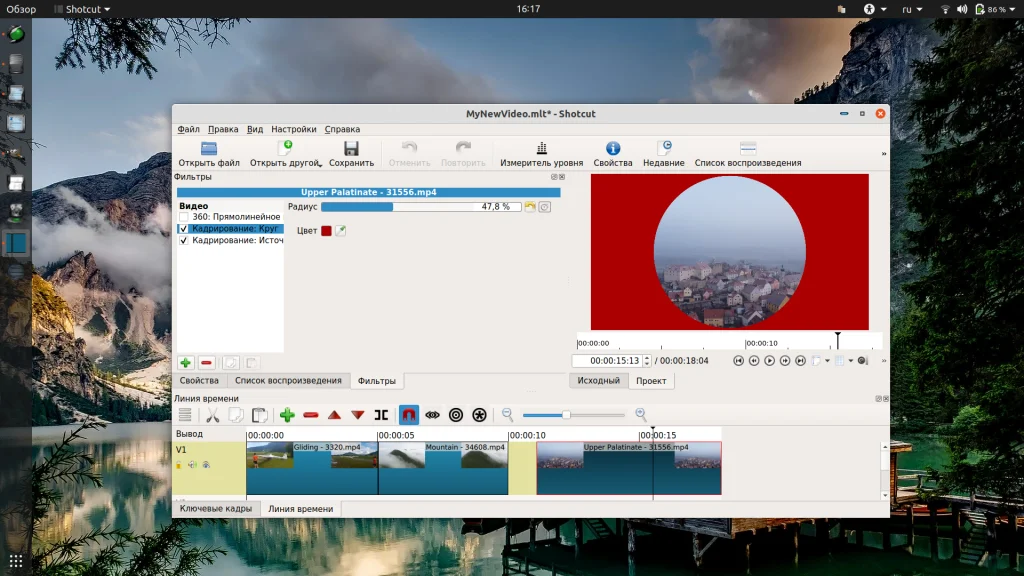Click the timeline lift up-arrow icon
Screen dimensions: 1024x576
coord(334,415)
